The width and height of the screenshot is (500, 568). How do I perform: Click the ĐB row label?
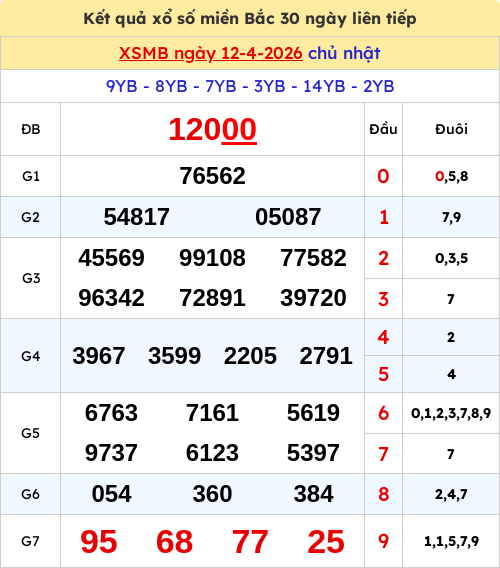tap(31, 129)
